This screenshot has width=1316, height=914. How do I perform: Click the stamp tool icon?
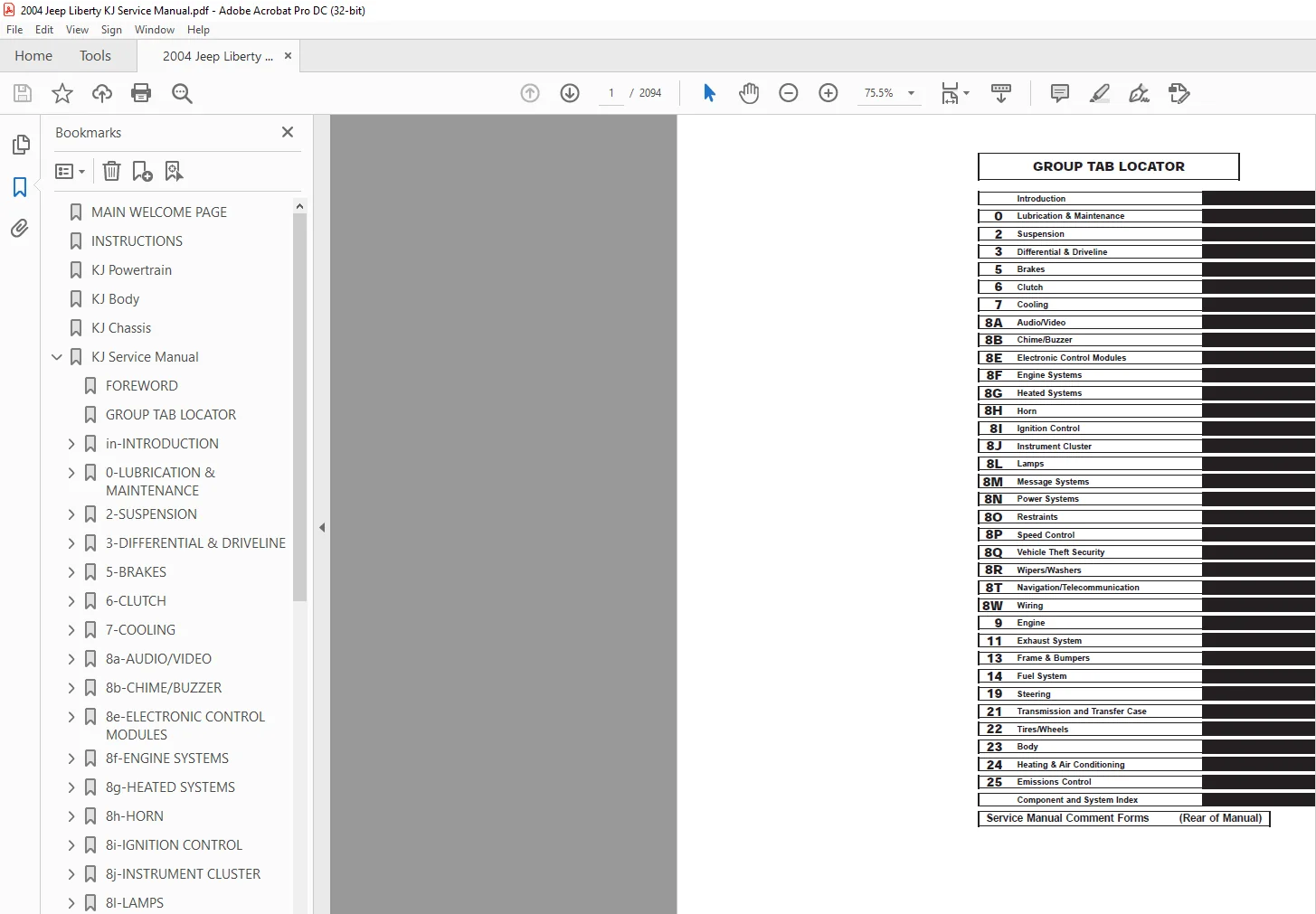[1179, 93]
